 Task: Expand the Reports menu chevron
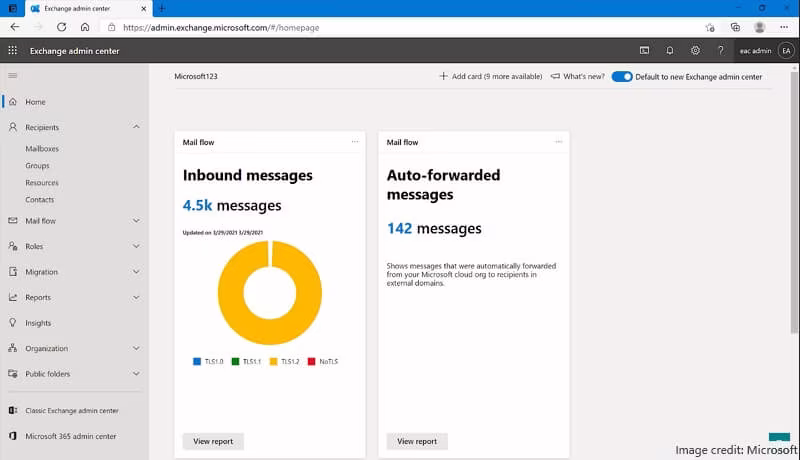[x=136, y=297]
